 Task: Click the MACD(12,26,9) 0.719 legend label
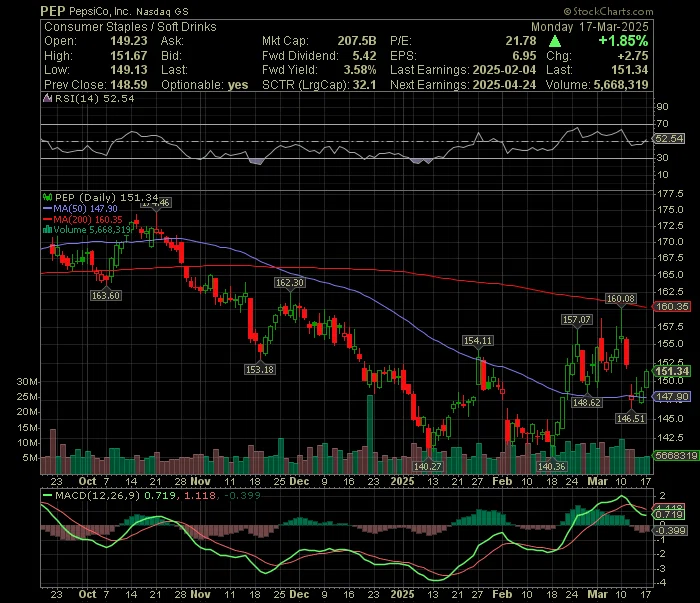click(x=115, y=495)
